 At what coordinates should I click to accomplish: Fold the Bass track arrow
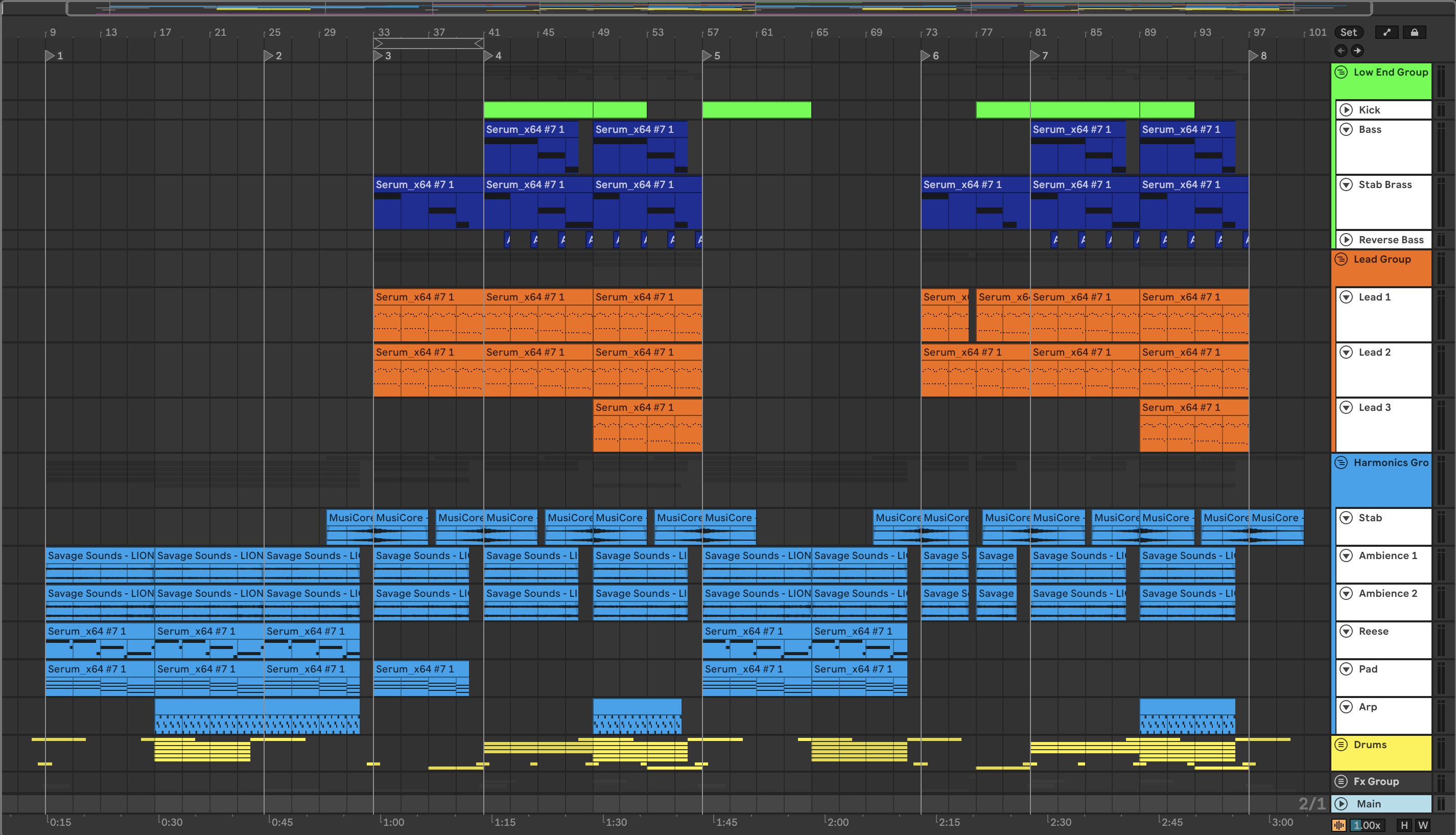tap(1346, 130)
